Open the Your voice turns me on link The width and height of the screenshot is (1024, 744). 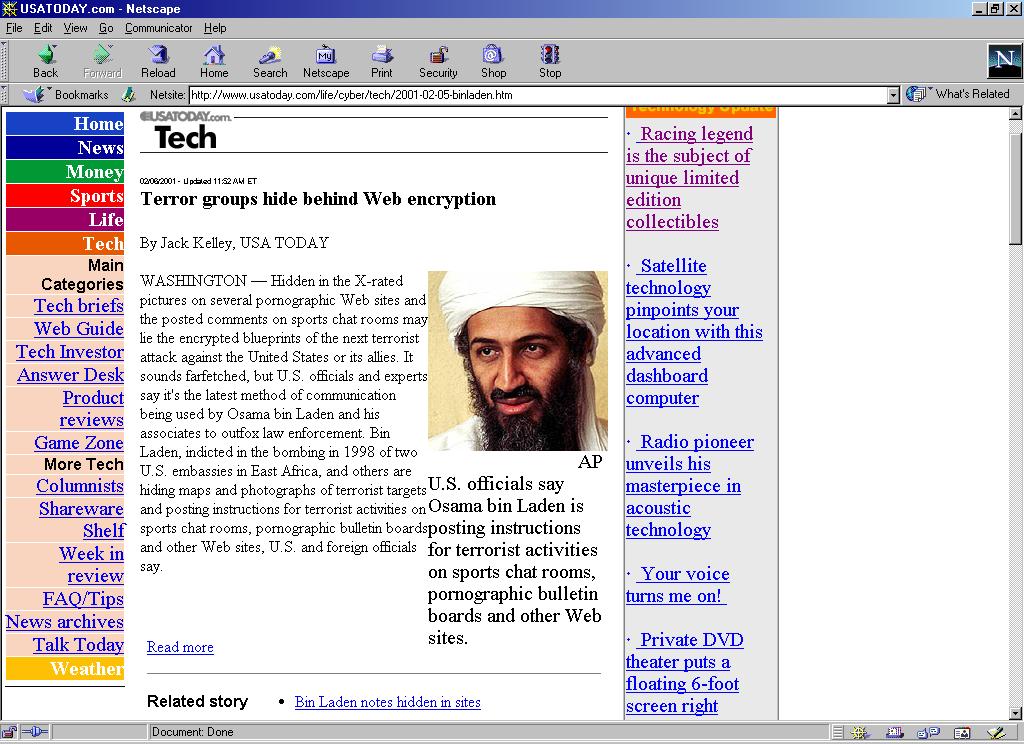pos(677,585)
